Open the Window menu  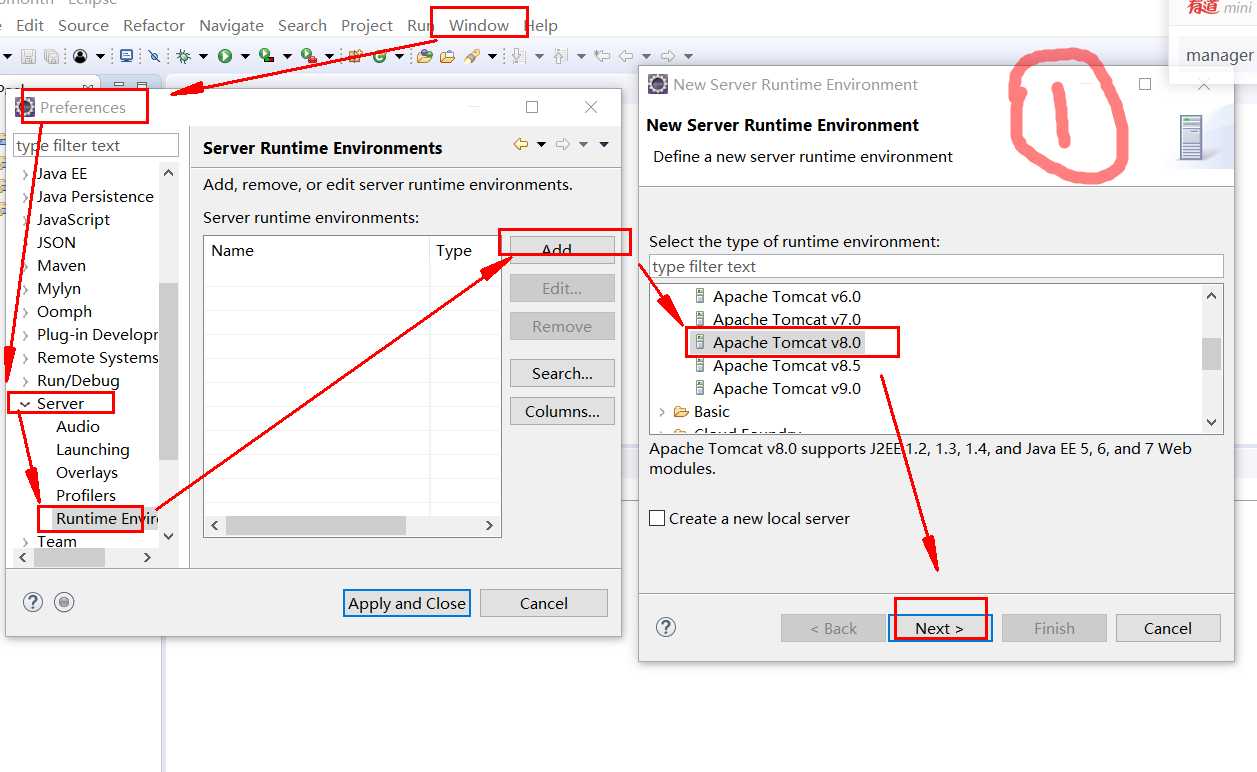tap(479, 25)
